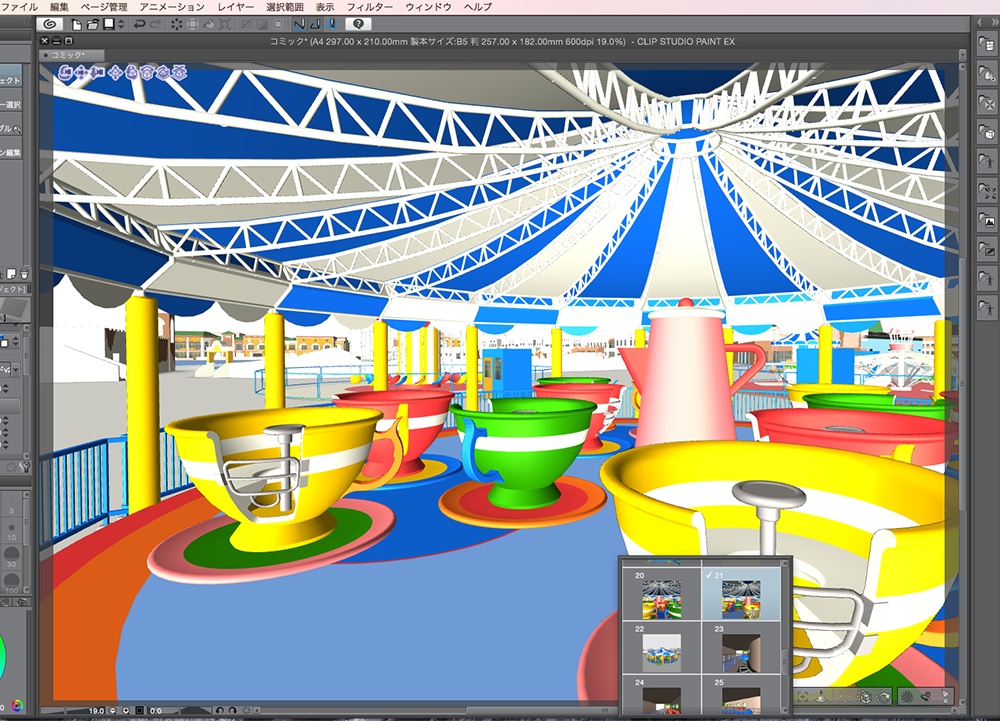Click the Scale/Rotate transform toolbar icon
The height and width of the screenshot is (721, 1000).
[x=224, y=24]
